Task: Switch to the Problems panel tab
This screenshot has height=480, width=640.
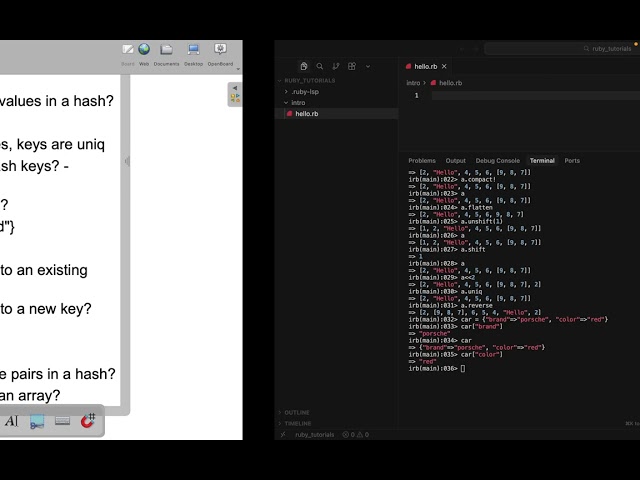Action: 422,160
